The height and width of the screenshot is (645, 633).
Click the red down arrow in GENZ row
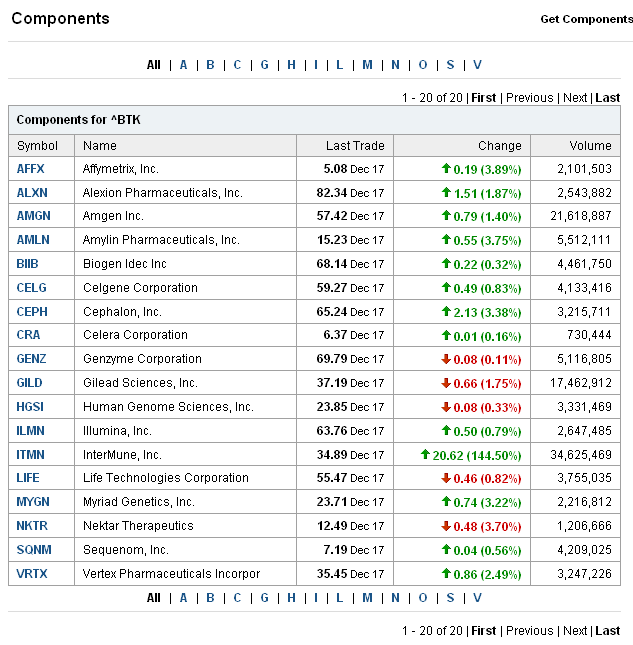coord(446,359)
